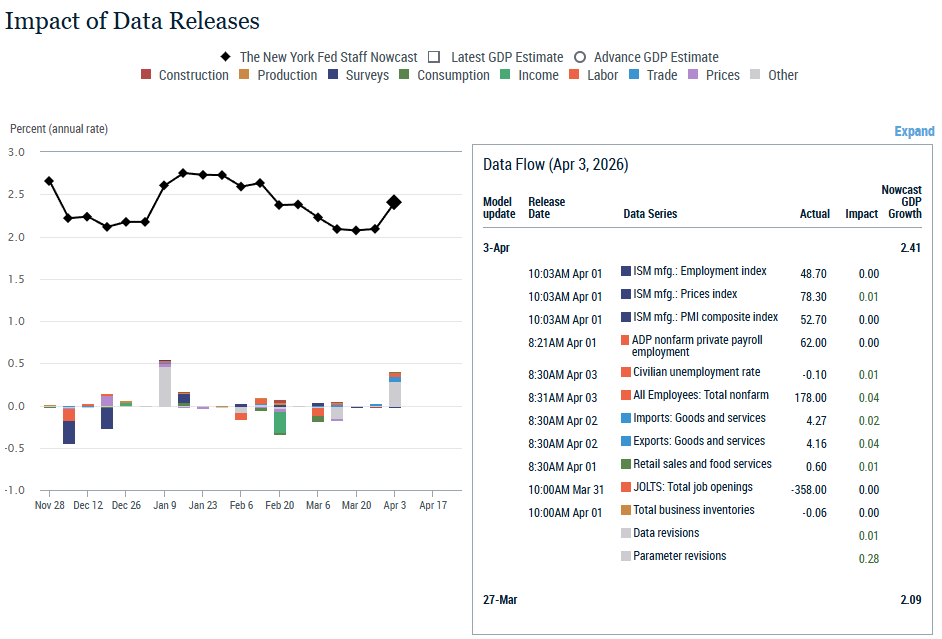Viewport: 942px width, 639px height.
Task: Expand the 27-Mar model update row
Action: pos(500,600)
